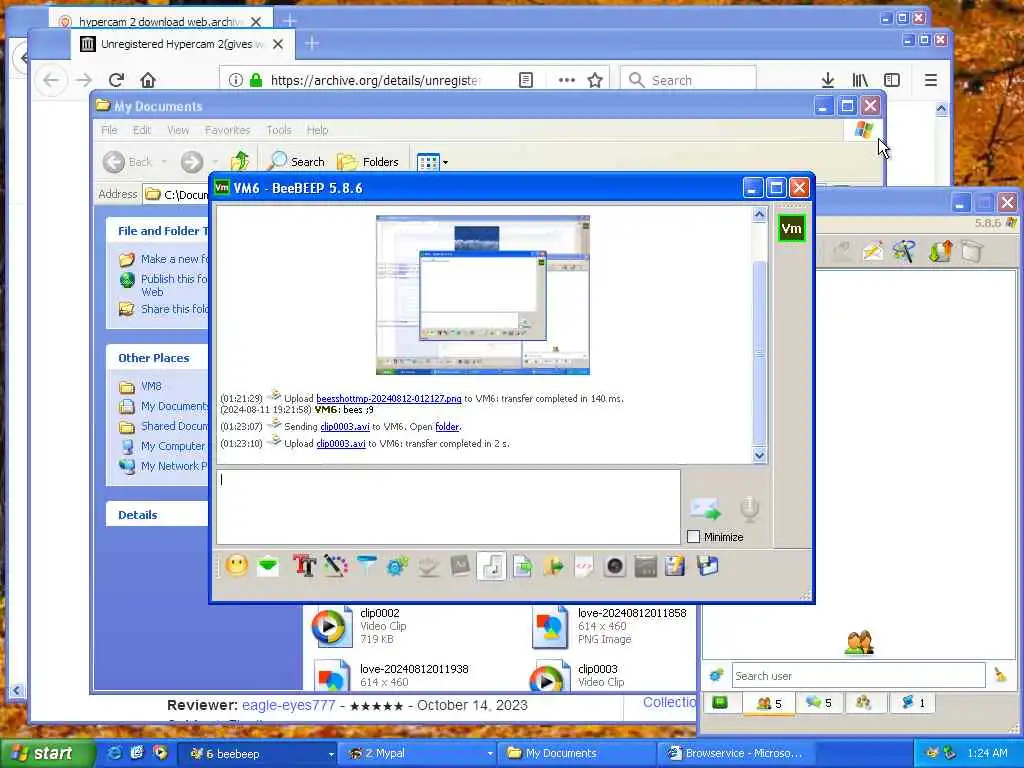Screen dimensions: 1024x768
Task: Open the beesshottmp-20240812-012127.png link
Action: (389, 398)
